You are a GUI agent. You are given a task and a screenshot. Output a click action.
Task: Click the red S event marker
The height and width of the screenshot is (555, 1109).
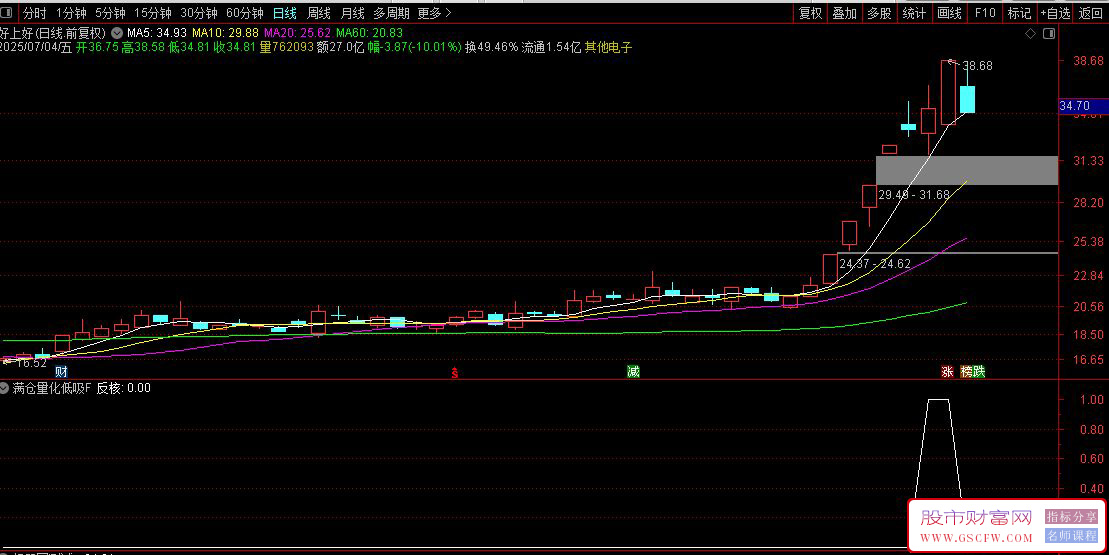455,373
